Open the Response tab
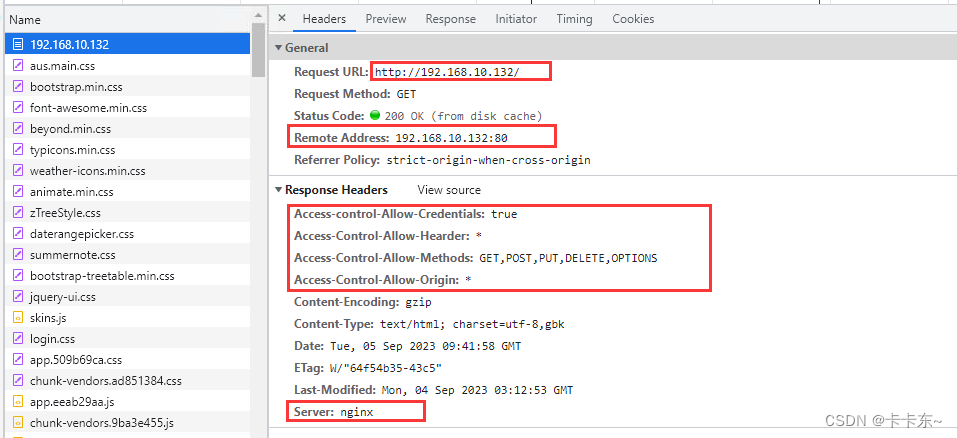Image resolution: width=957 pixels, height=438 pixels. [x=450, y=19]
